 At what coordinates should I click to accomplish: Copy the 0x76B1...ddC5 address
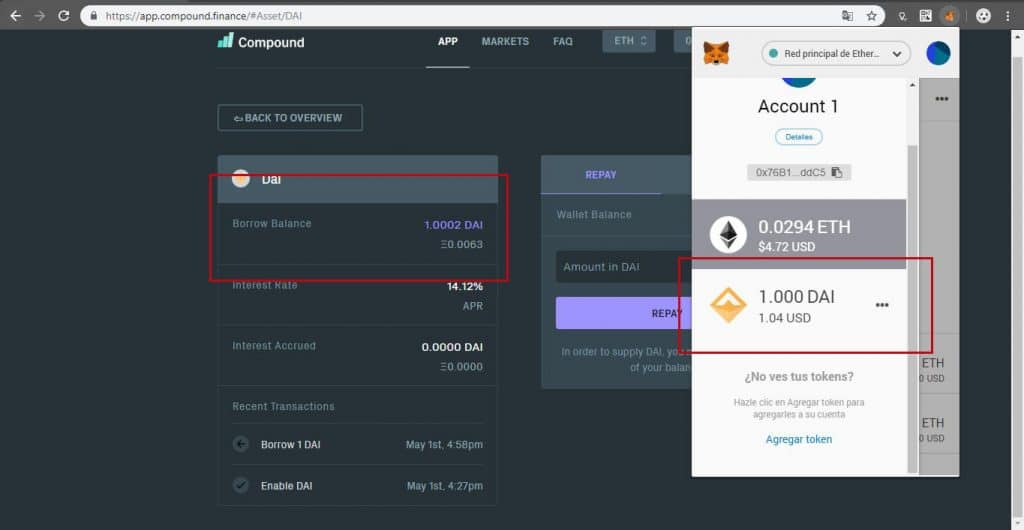click(799, 172)
